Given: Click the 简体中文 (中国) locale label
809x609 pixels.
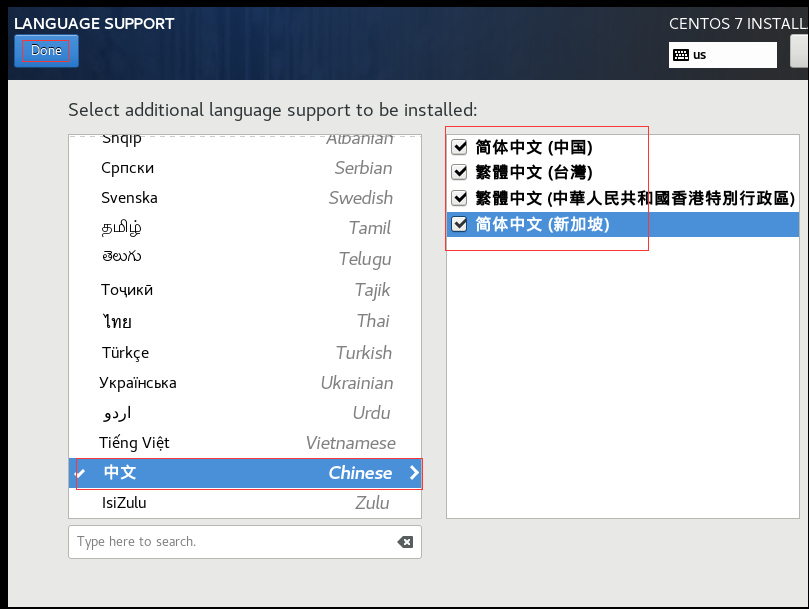Looking at the screenshot, I should [x=534, y=148].
